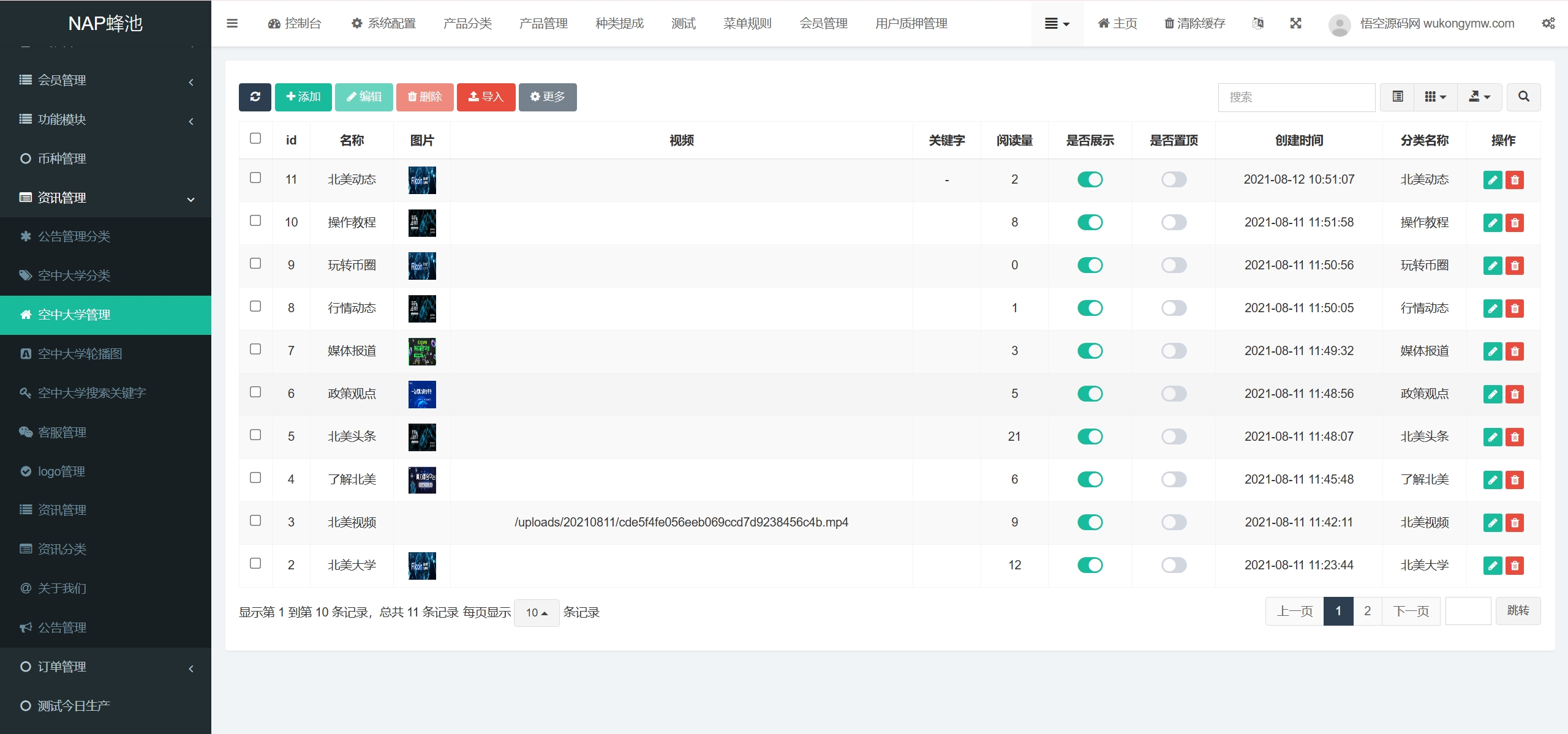The height and width of the screenshot is (734, 1568).
Task: Open the settings gears icon at top right
Action: point(1548,23)
